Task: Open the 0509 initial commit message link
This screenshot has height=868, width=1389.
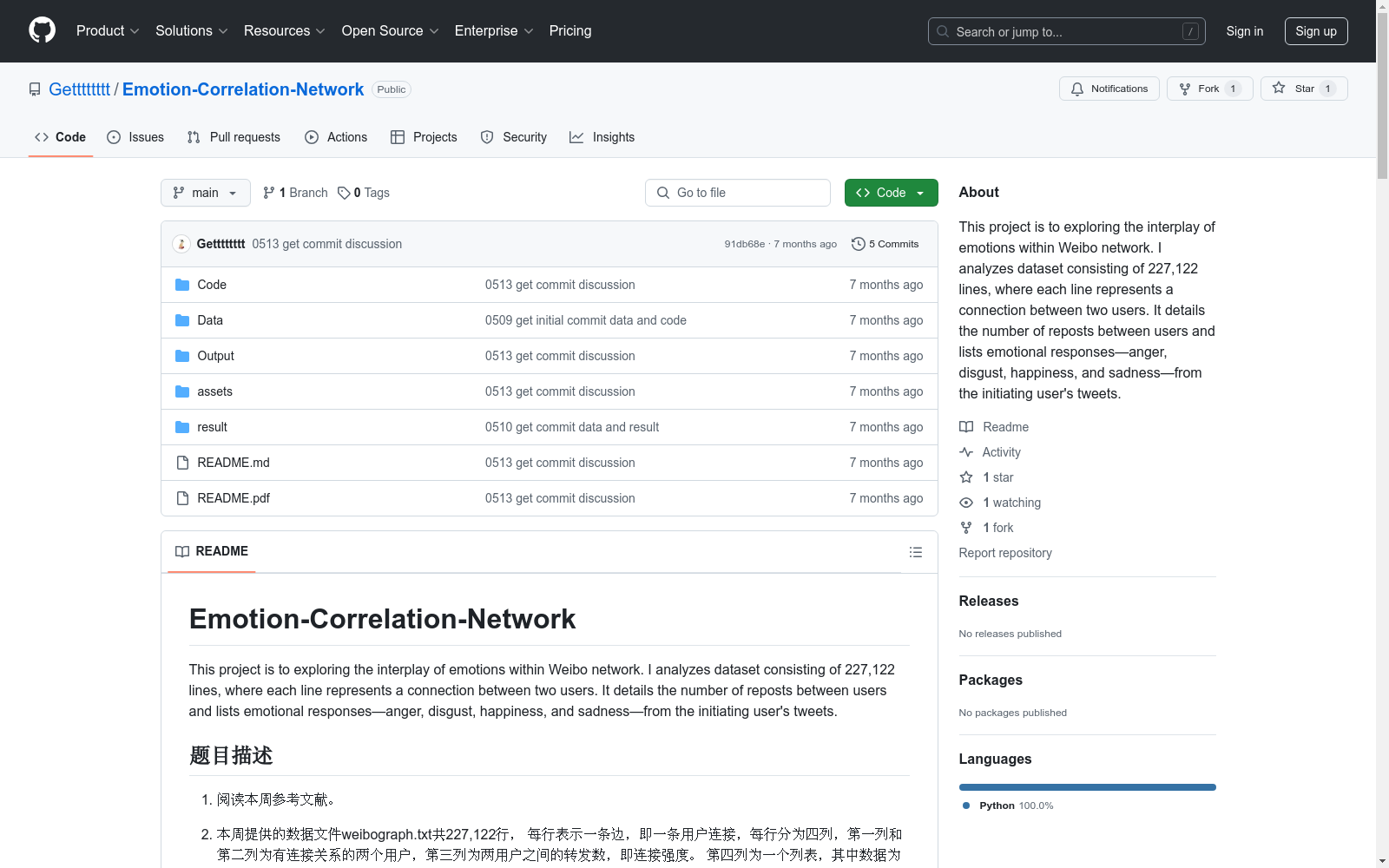Action: (x=586, y=320)
